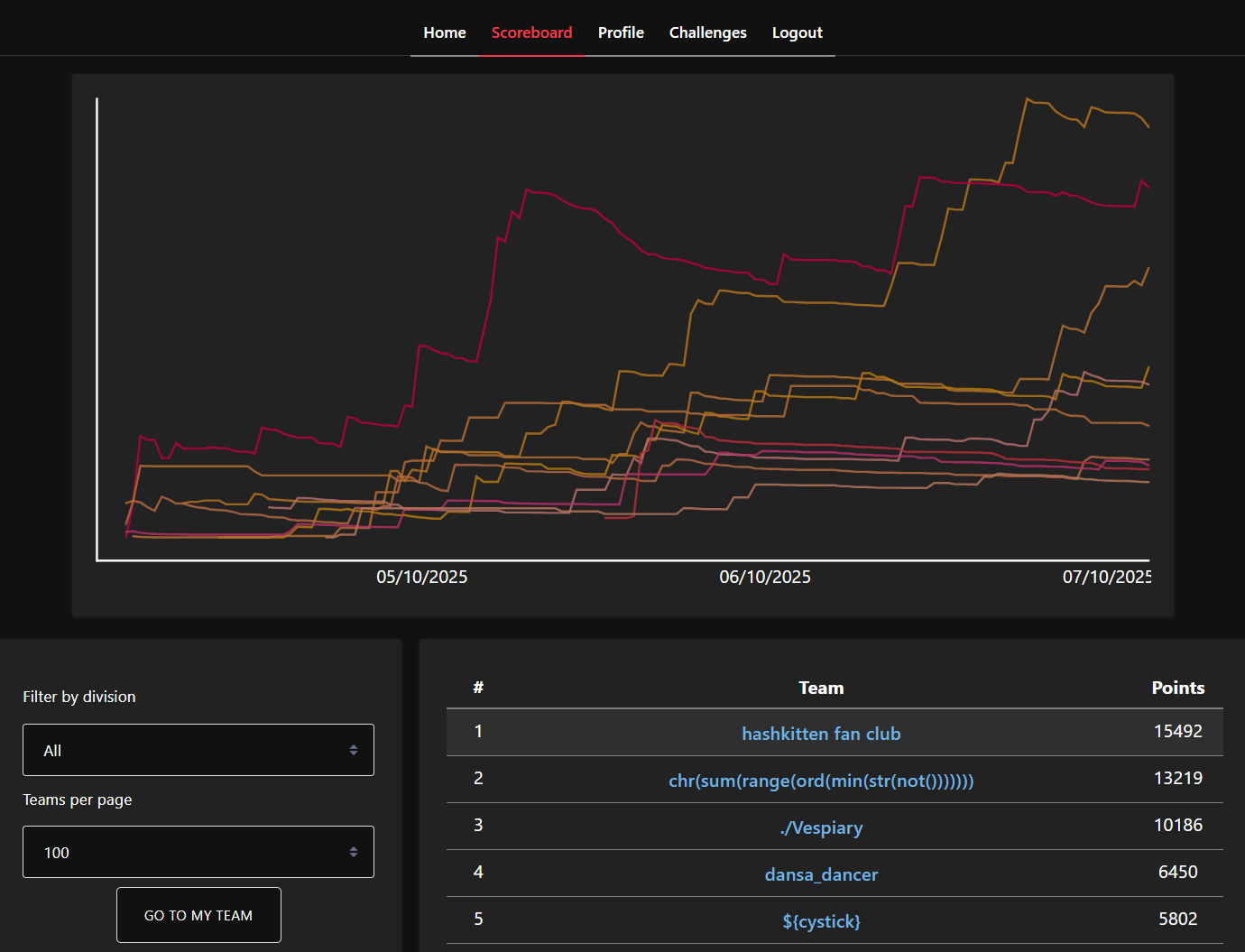
Task: Visit the ${cystick} team page
Action: (x=821, y=921)
